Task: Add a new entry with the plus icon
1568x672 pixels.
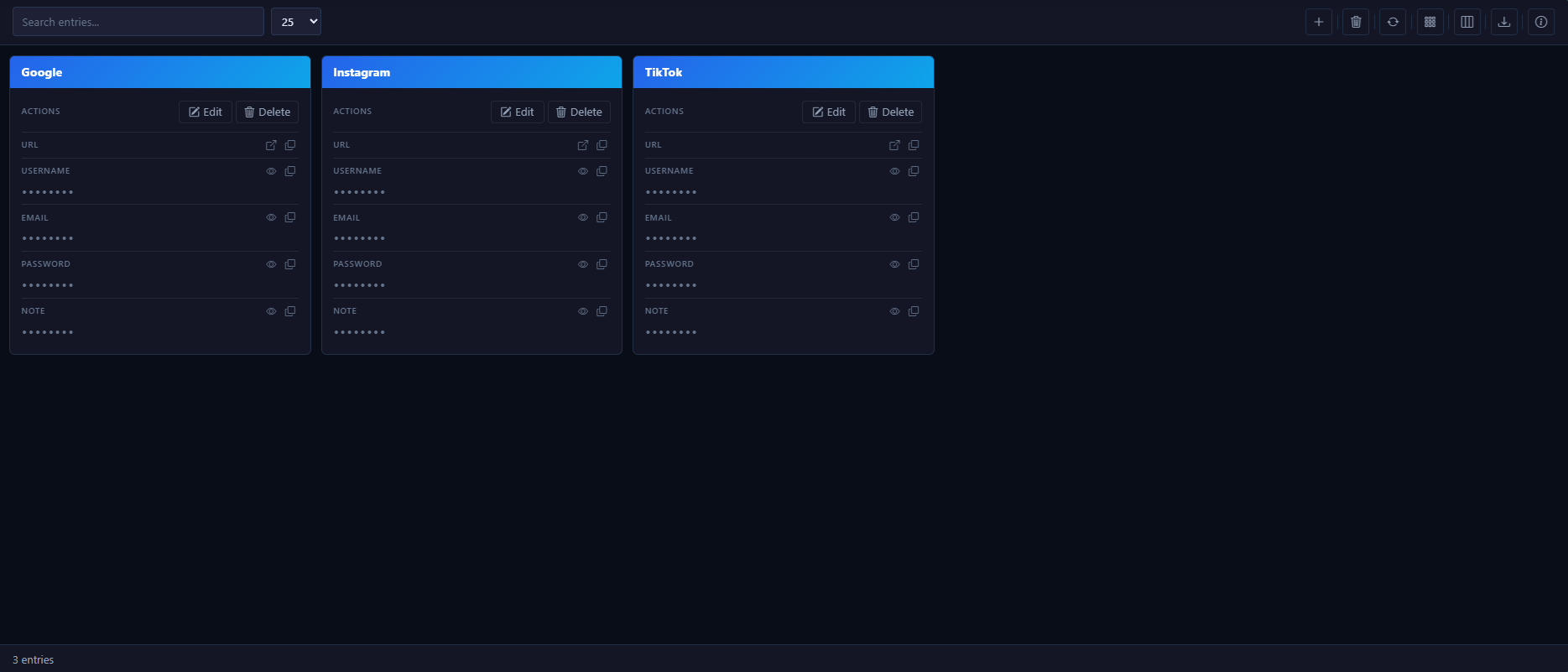Action: [1319, 22]
